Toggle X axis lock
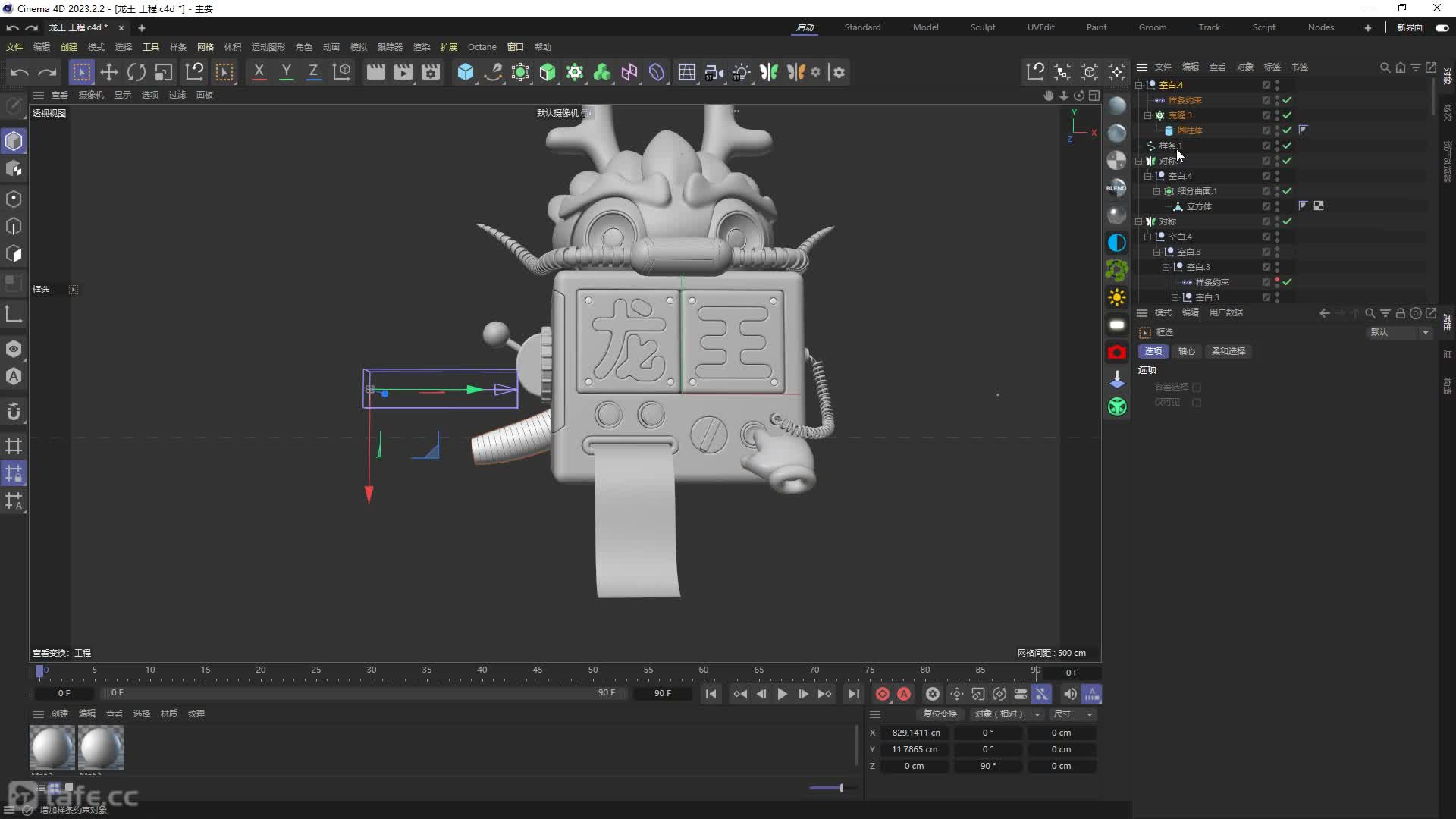 click(259, 72)
